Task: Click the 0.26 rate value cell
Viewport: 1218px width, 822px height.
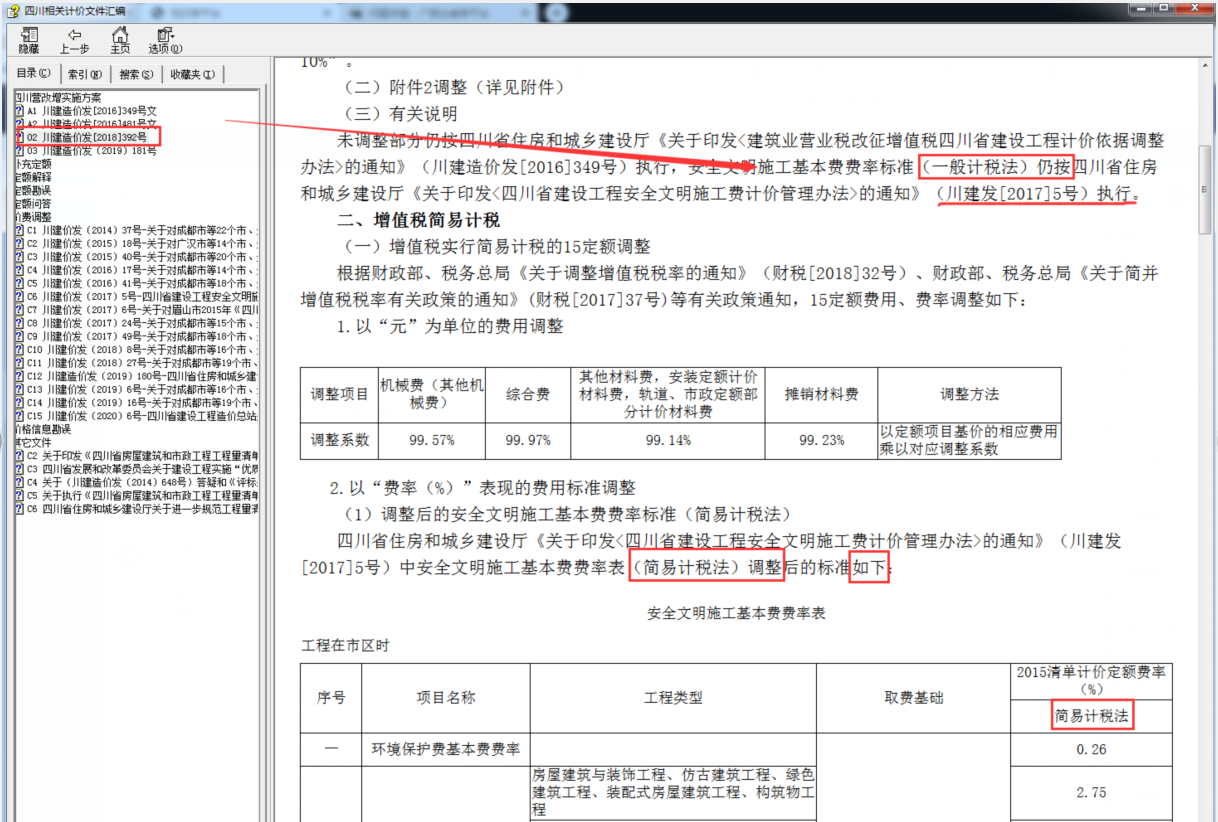Action: point(1092,749)
